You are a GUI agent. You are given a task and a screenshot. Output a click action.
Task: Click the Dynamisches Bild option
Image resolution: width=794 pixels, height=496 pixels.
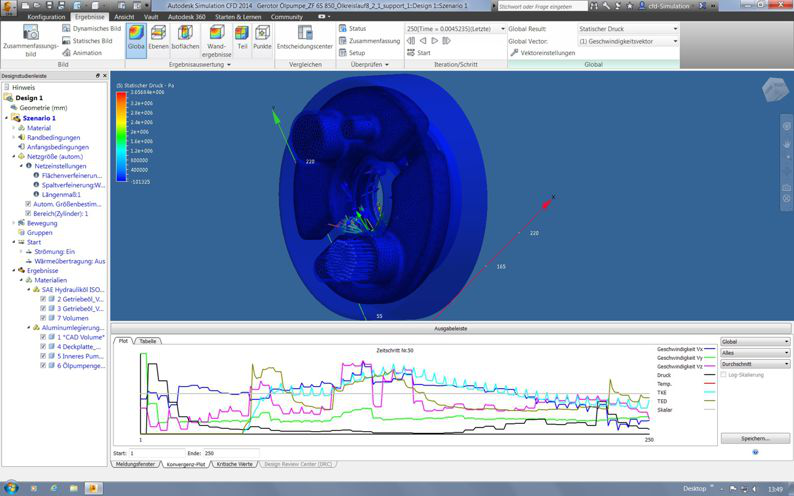tap(91, 28)
